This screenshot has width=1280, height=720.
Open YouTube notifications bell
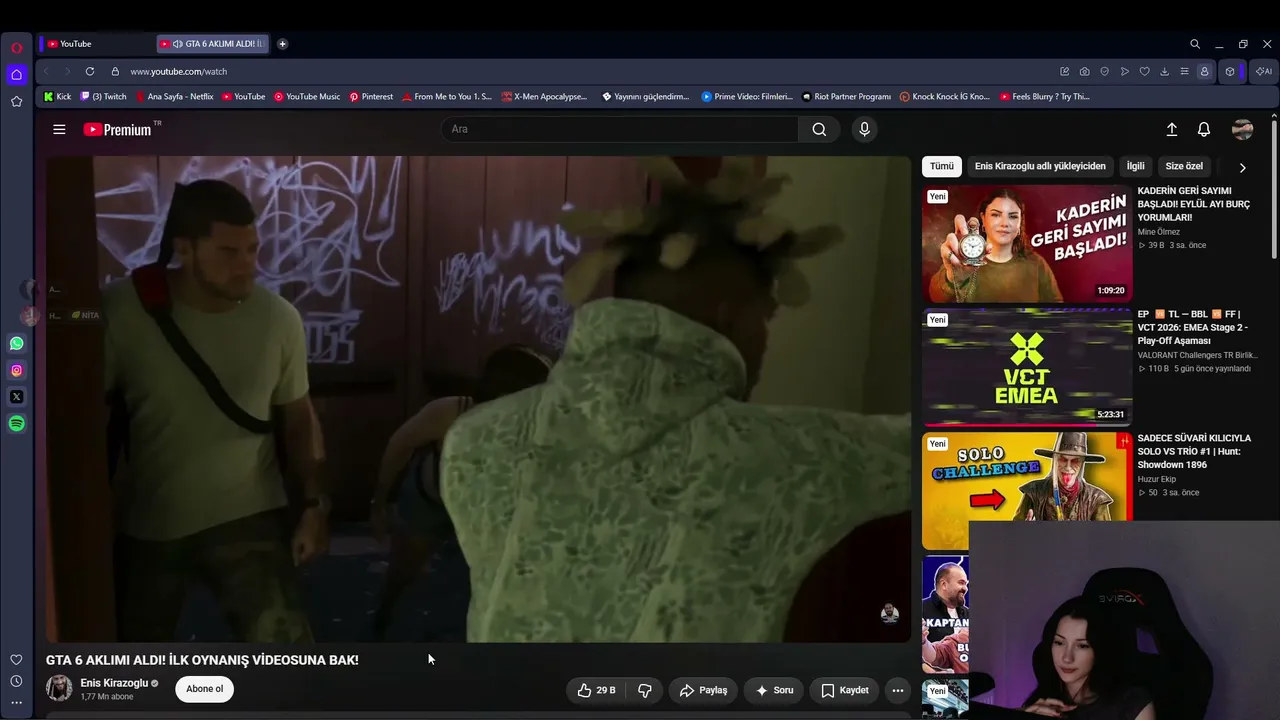coord(1204,129)
